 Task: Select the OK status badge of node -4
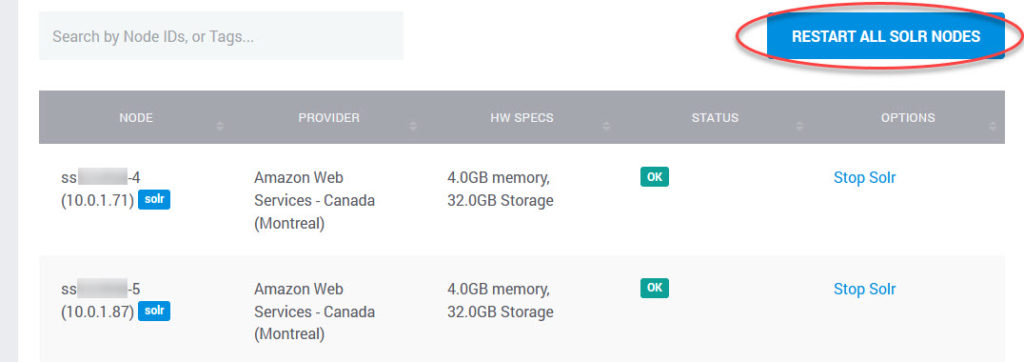click(x=654, y=177)
